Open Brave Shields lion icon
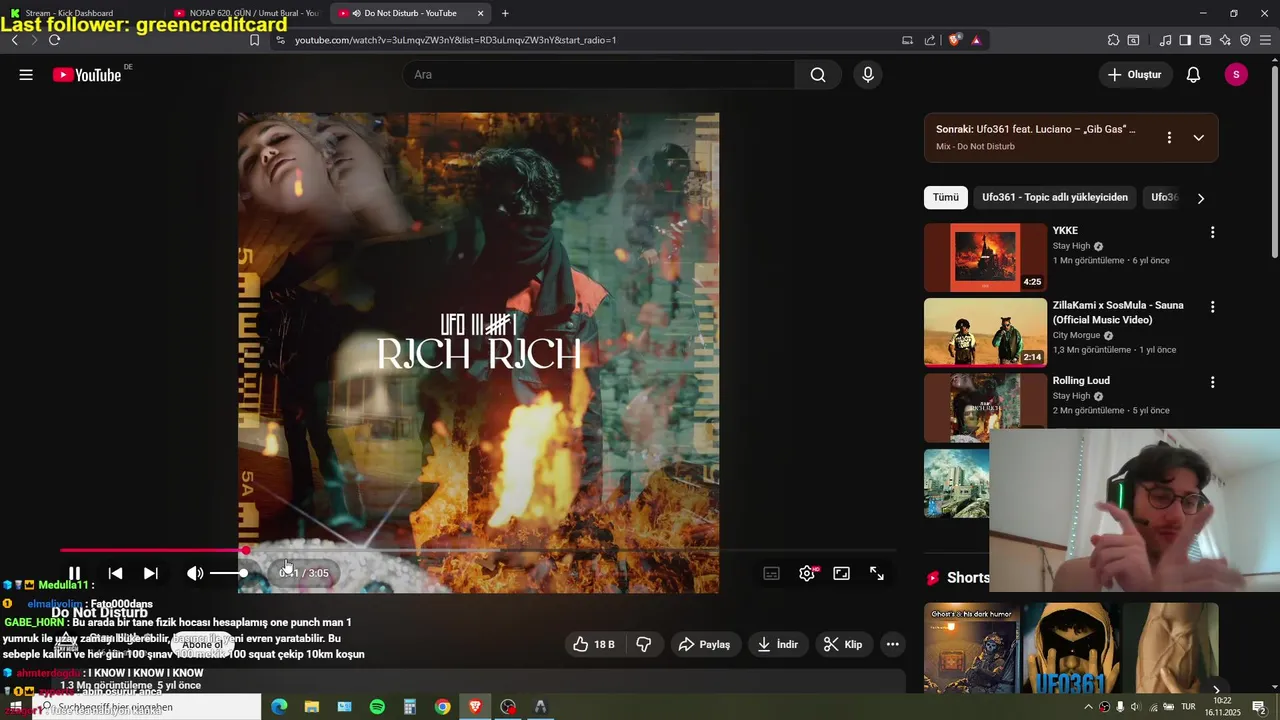 (954, 40)
